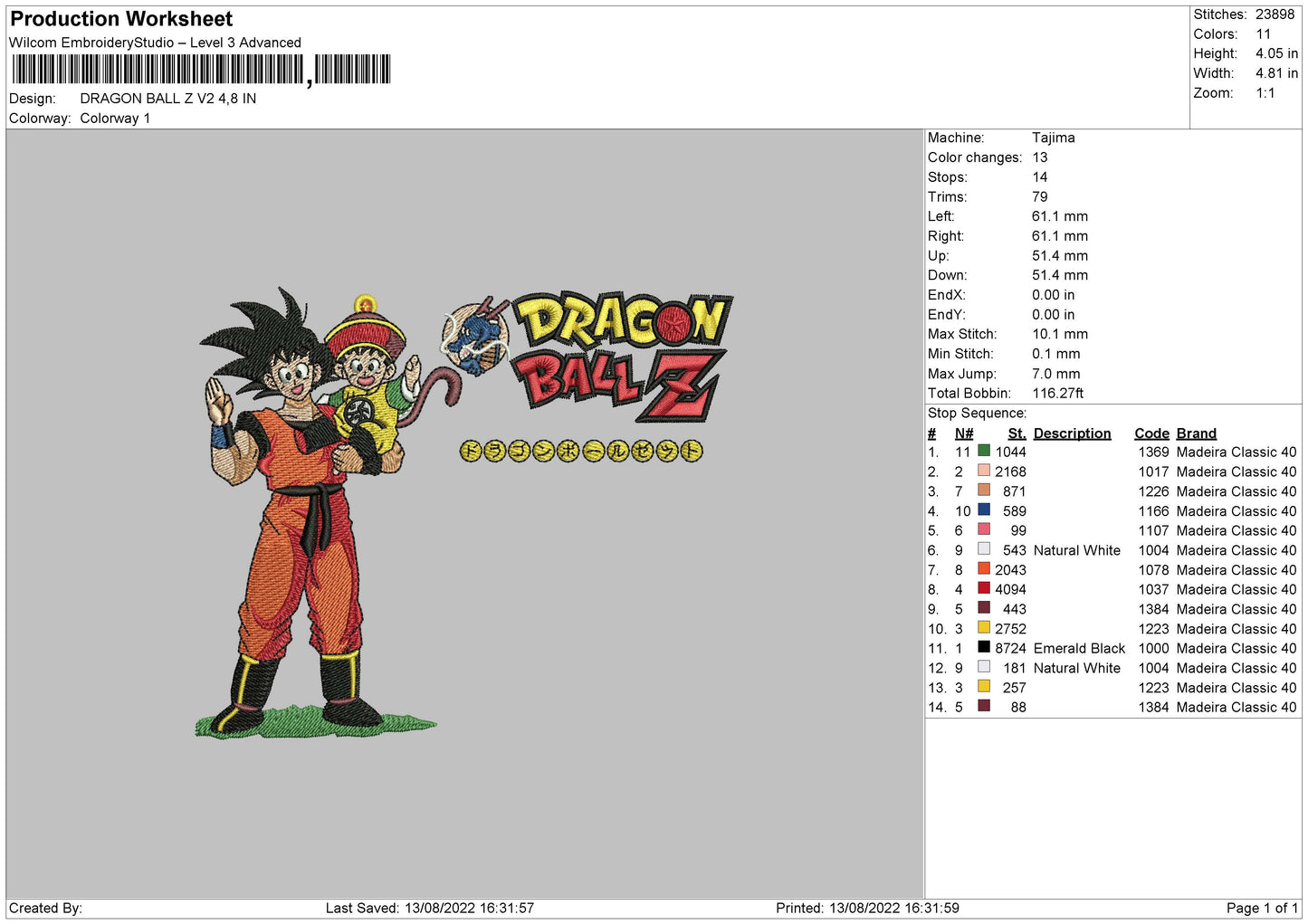Click the 'Left:' label
The width and height of the screenshot is (1308, 924).
coord(941,216)
